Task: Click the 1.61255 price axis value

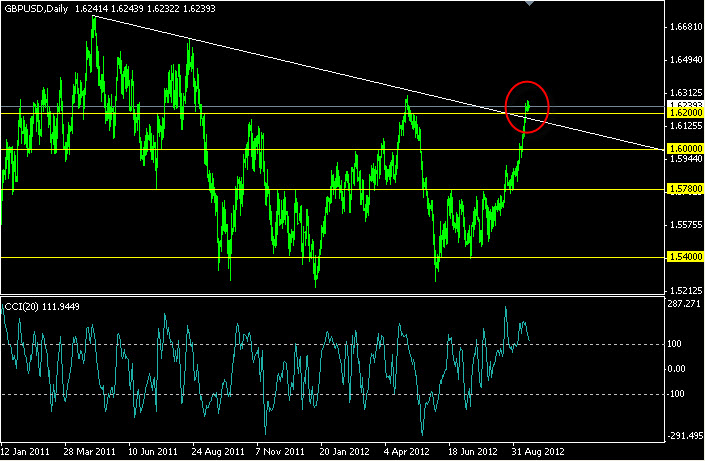Action: (686, 126)
